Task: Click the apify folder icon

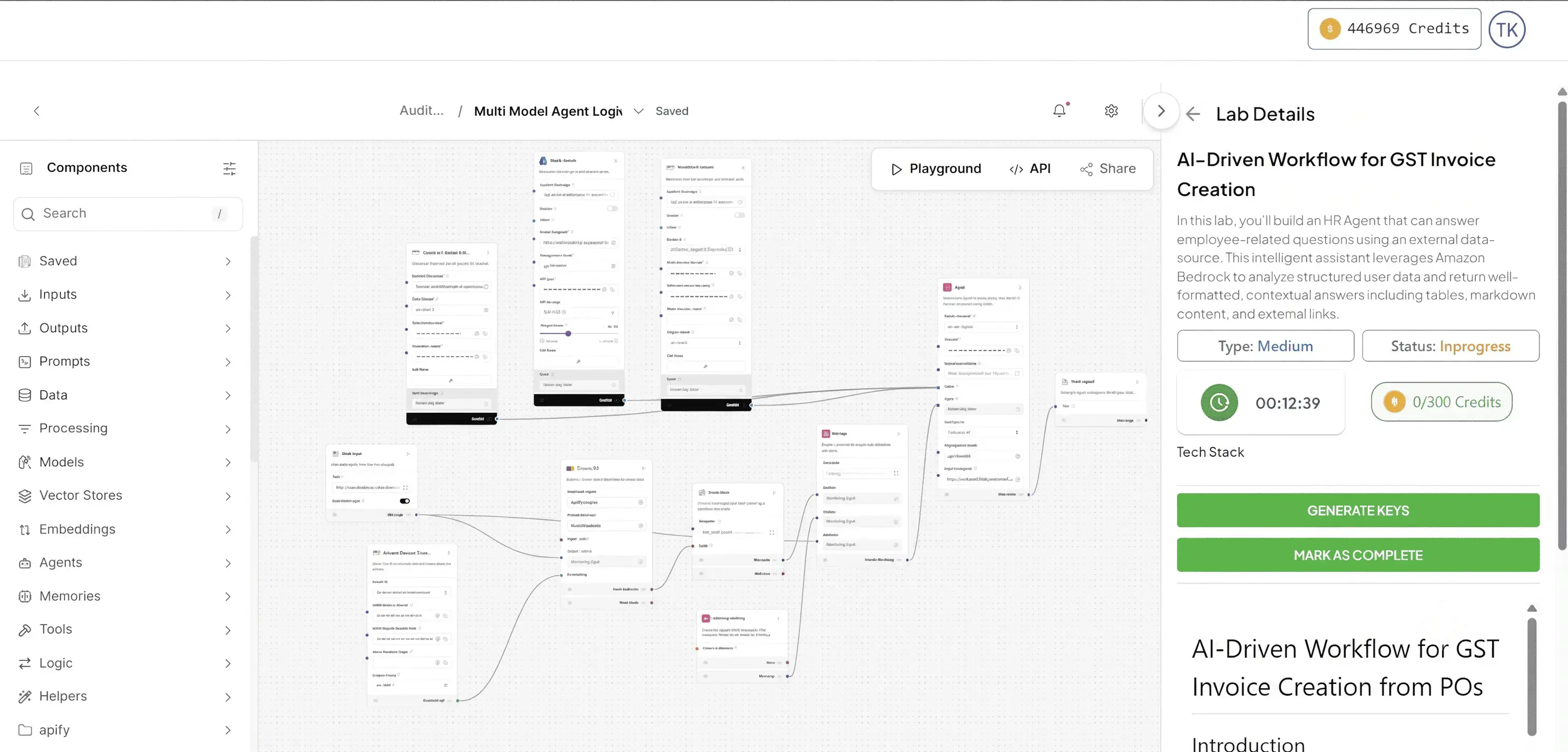Action: click(24, 730)
